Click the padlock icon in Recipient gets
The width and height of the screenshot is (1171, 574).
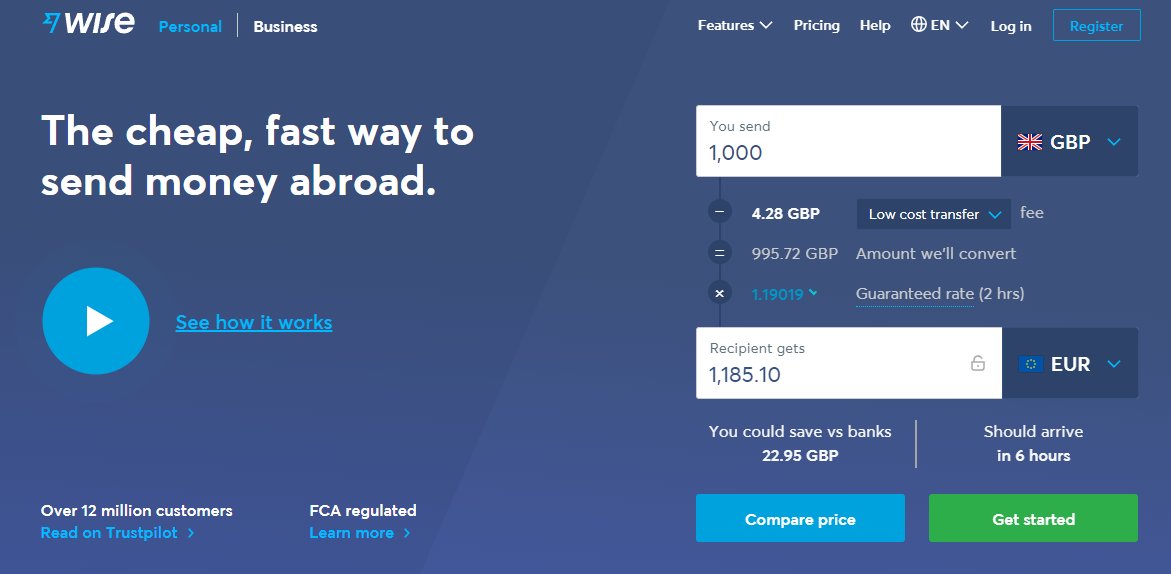click(978, 363)
